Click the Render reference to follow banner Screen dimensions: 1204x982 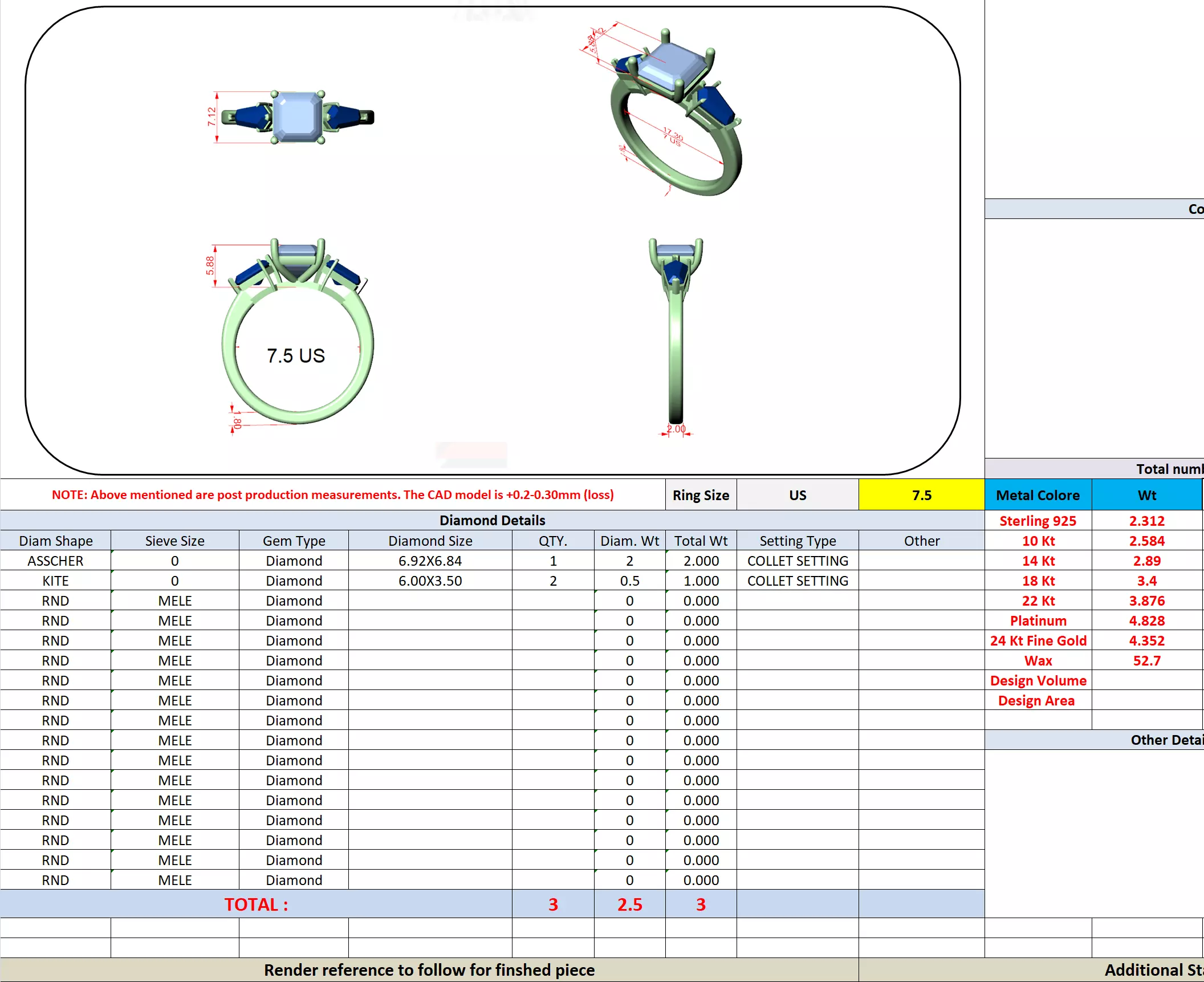pyautogui.click(x=429, y=970)
